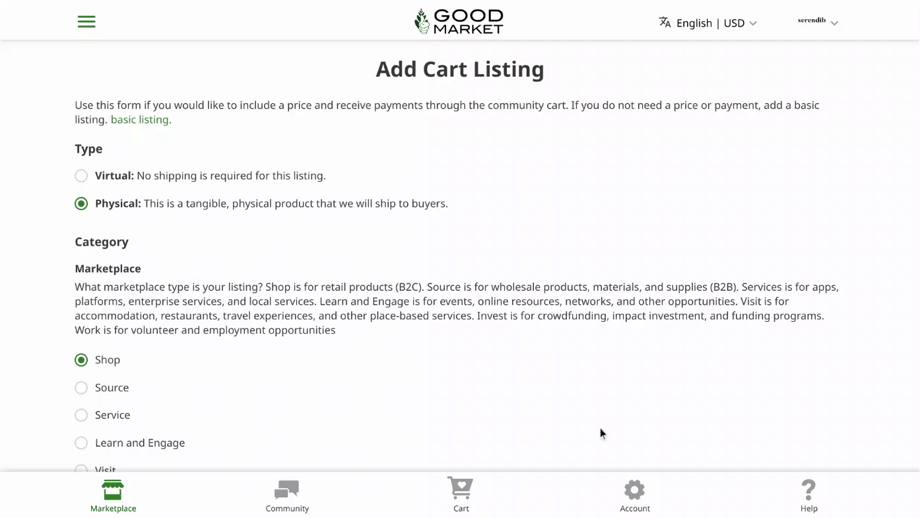Choose the Source marketplace option

point(81,388)
